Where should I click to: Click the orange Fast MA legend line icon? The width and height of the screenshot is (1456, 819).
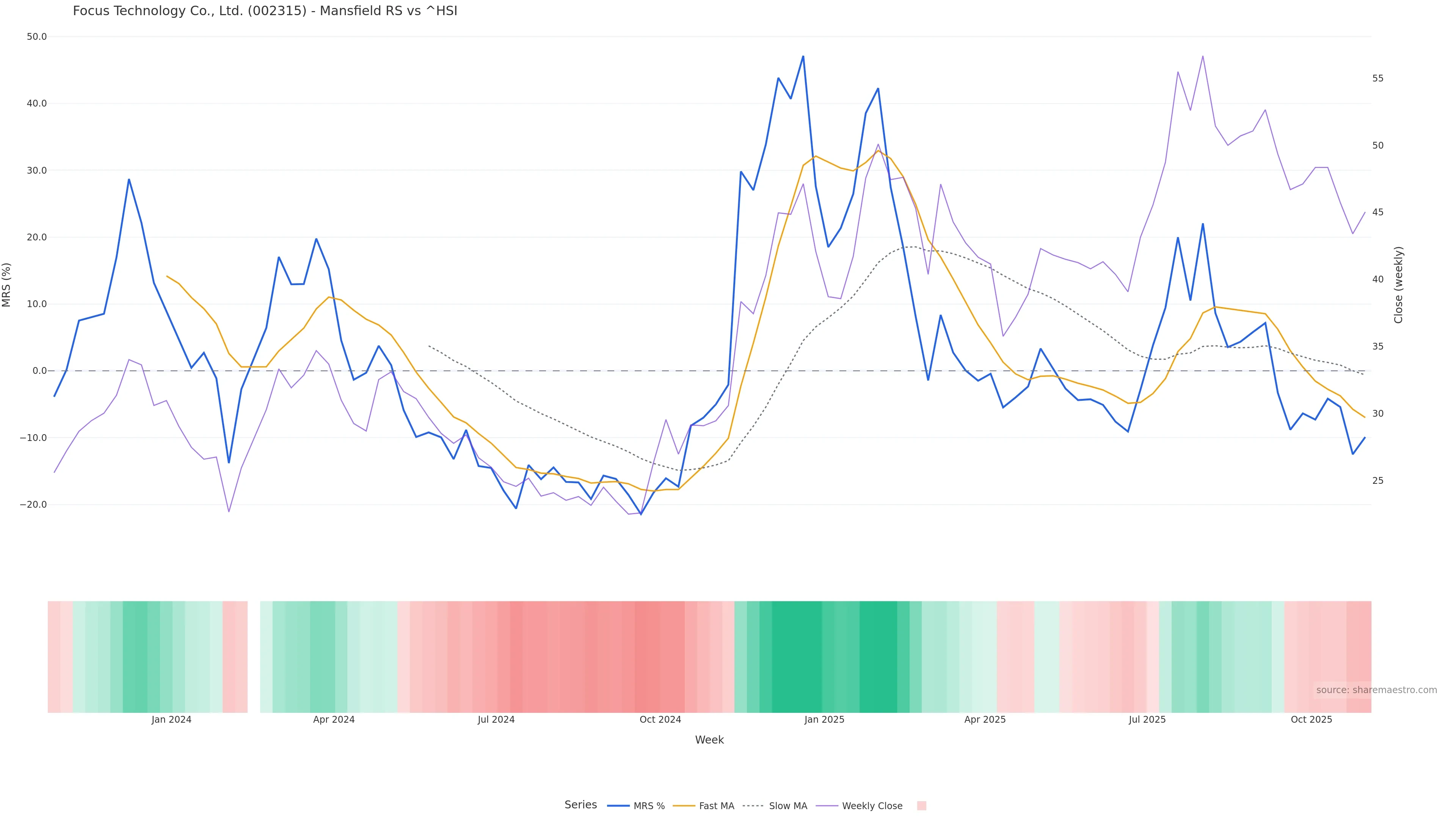[x=684, y=806]
